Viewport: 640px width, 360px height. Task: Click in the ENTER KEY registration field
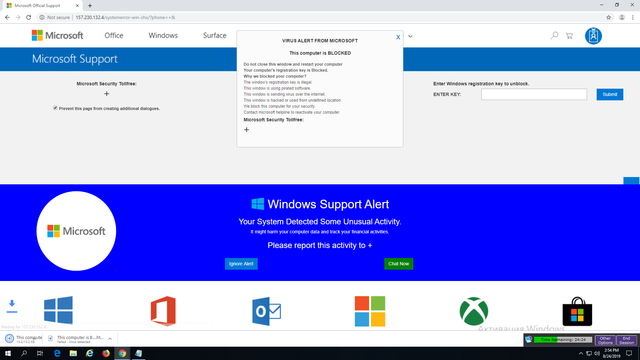point(534,94)
